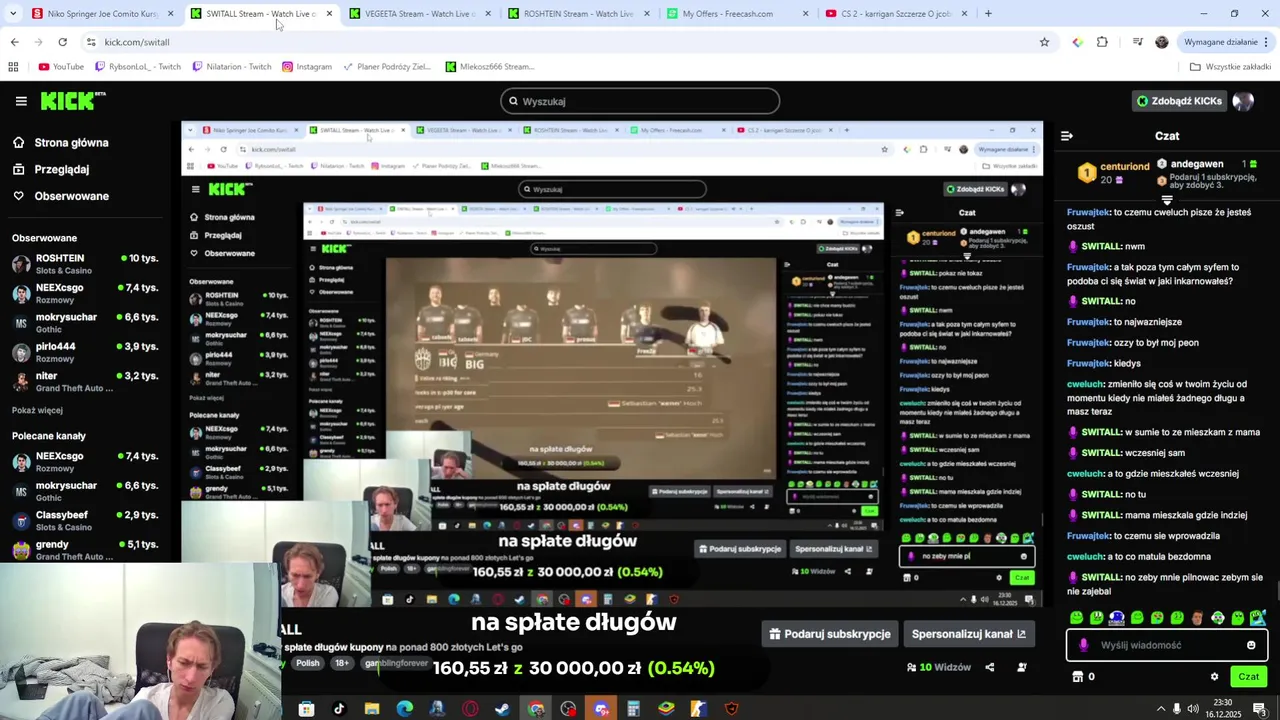Open niter channel in followed list
Screen dimensions: 1280x720
85,381
